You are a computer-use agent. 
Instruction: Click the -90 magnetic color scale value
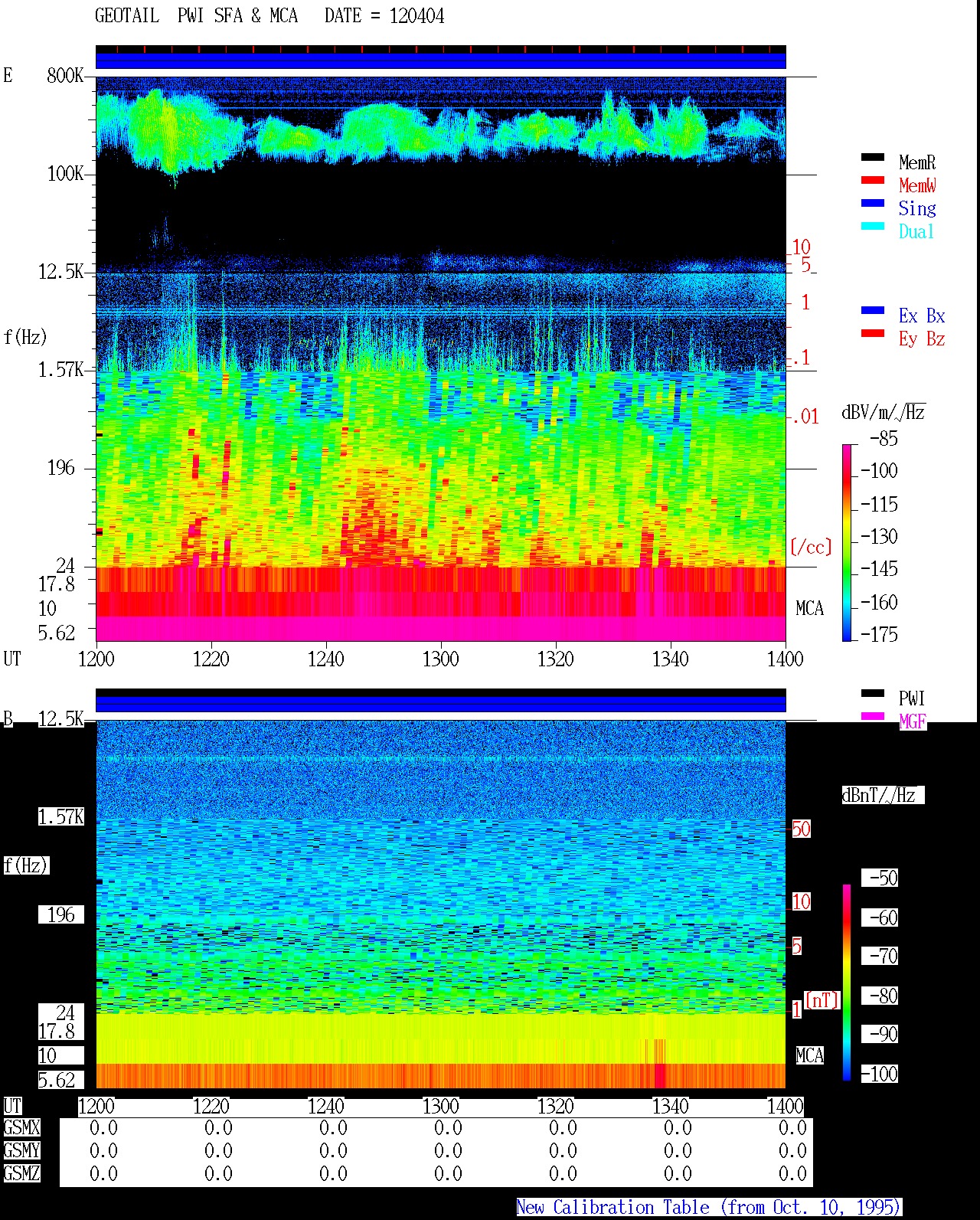pos(880,1034)
